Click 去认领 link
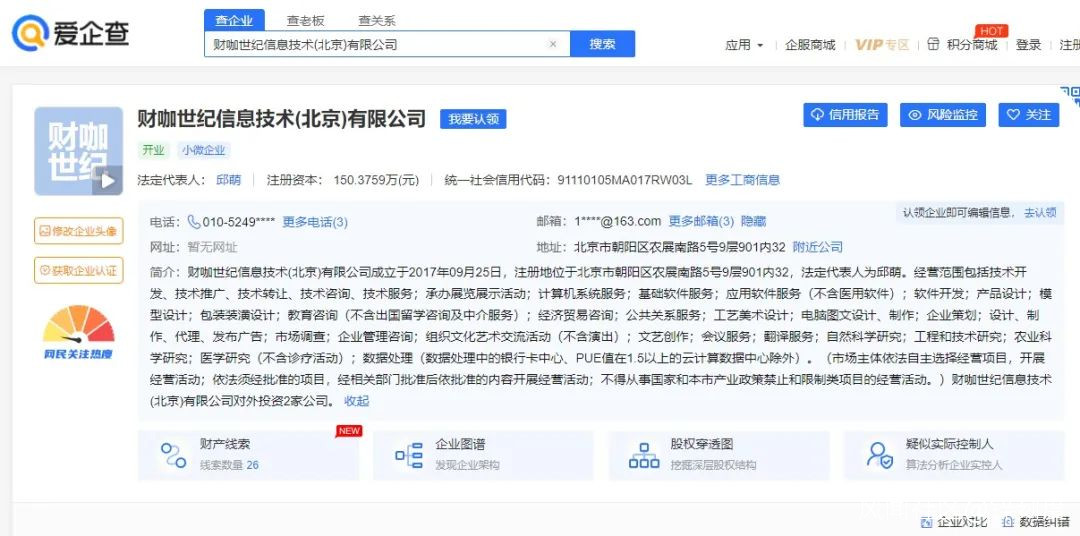The image size is (1080, 536). [1040, 213]
